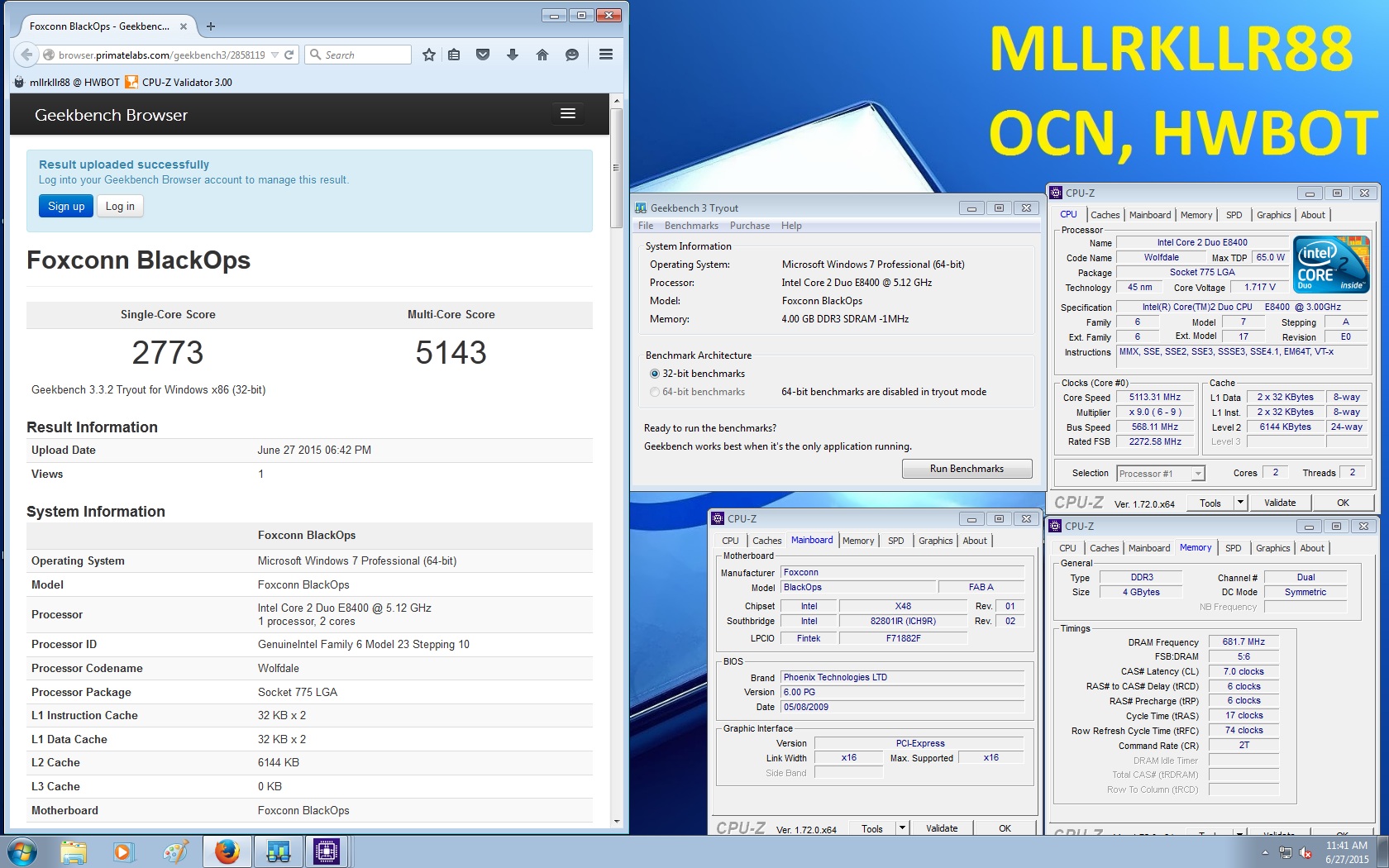Switch to SPD tab in top CPU-Z window
This screenshot has height=868, width=1389.
(x=1234, y=215)
